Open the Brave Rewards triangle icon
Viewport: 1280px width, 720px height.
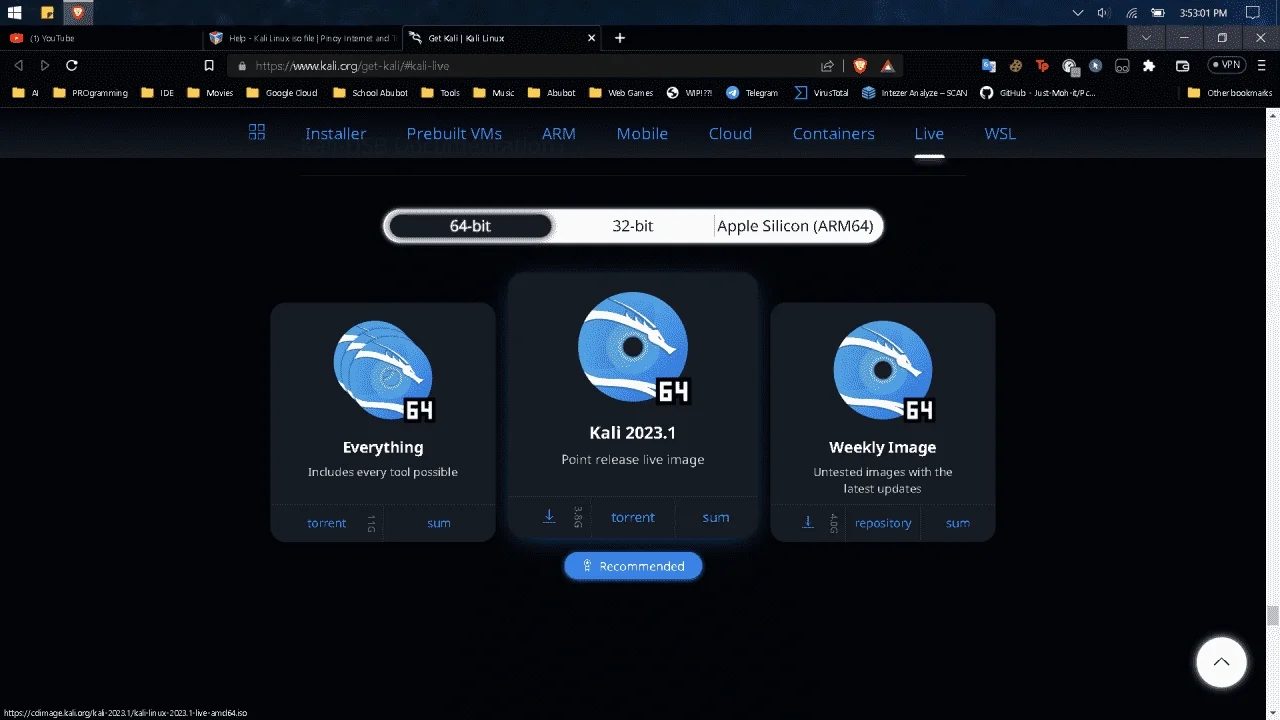888,66
